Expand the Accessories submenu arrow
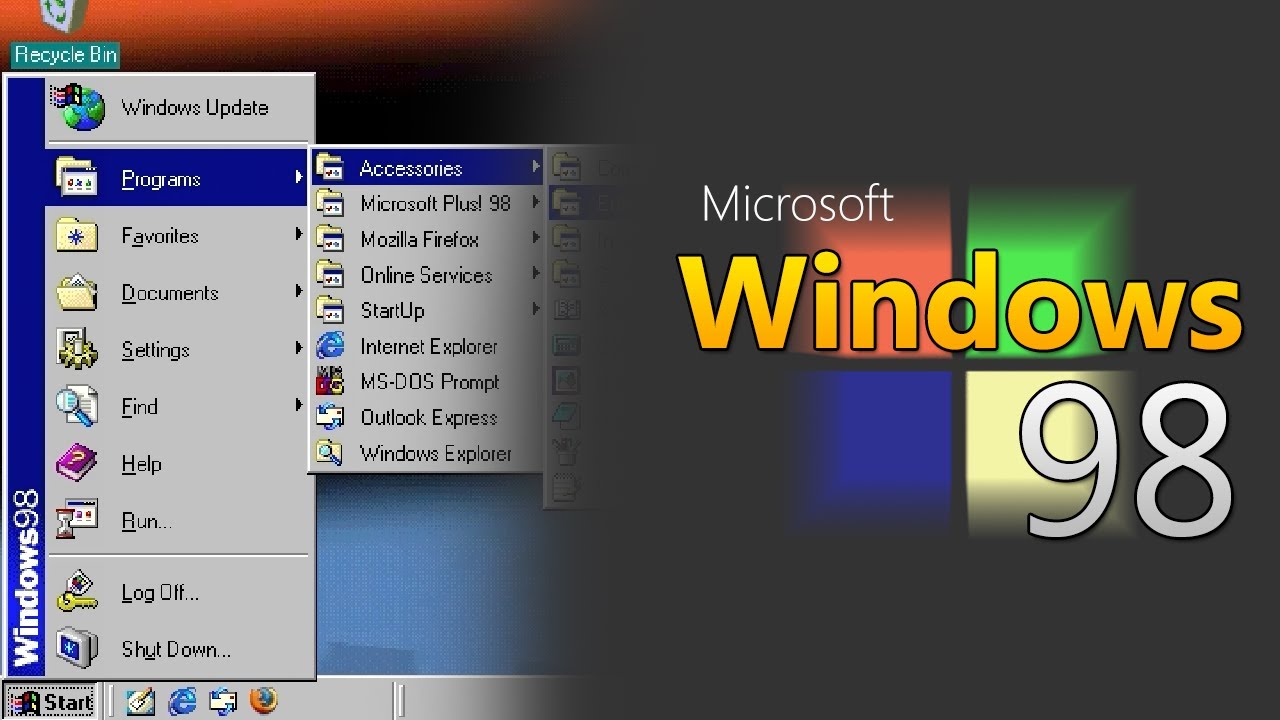The height and width of the screenshot is (720, 1280). pos(536,167)
